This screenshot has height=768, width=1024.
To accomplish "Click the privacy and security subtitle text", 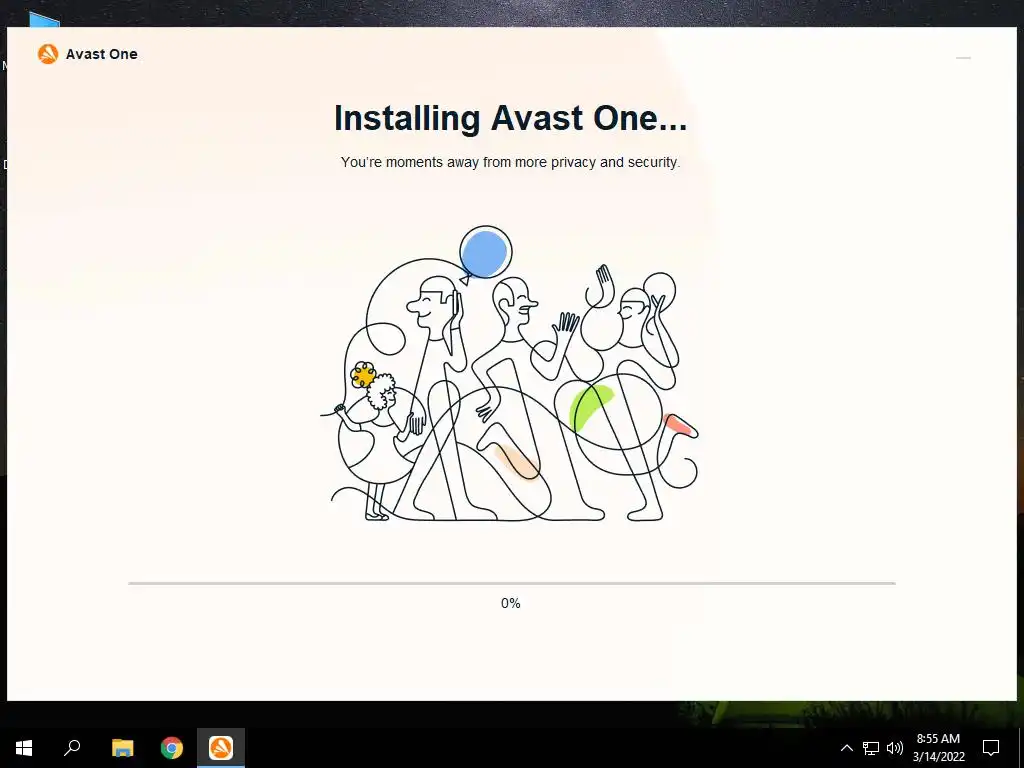I will tap(511, 162).
